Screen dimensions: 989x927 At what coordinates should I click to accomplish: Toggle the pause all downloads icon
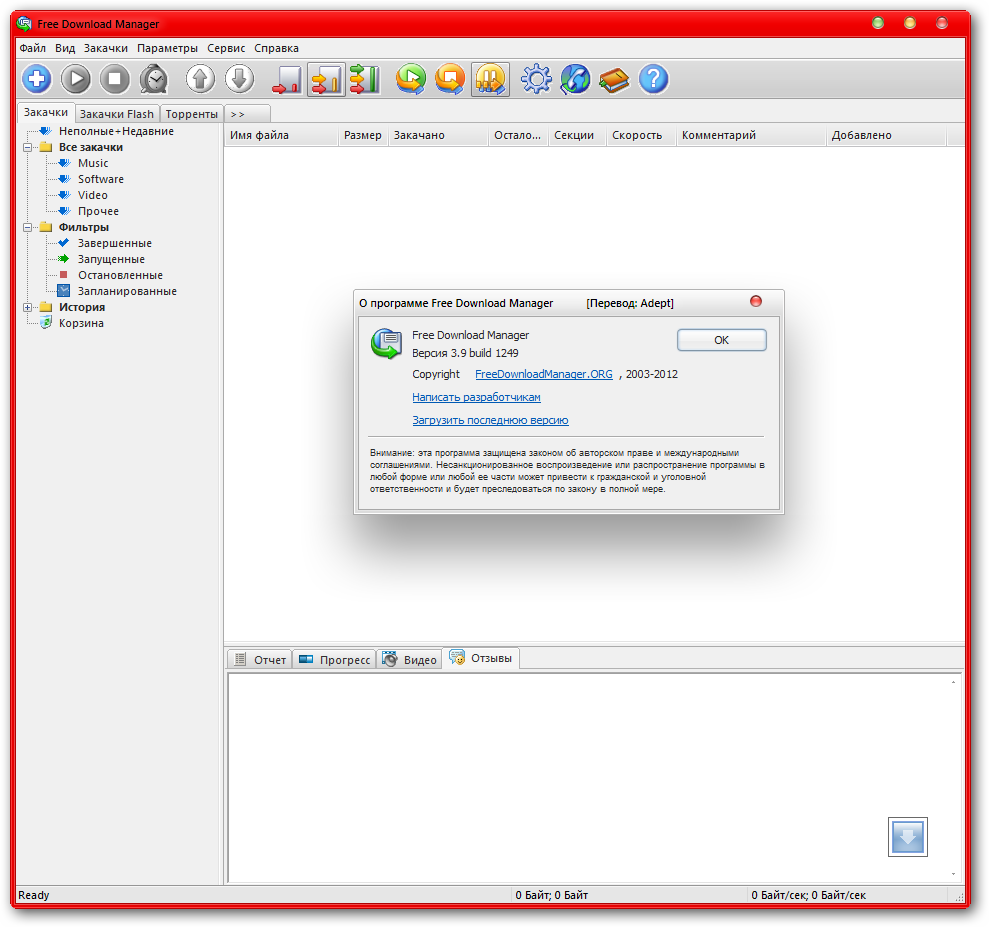(x=490, y=79)
